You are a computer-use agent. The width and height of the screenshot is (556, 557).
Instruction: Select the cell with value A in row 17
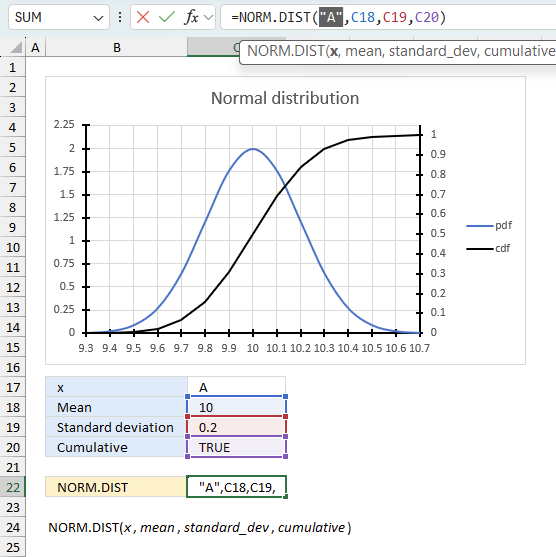(236, 387)
